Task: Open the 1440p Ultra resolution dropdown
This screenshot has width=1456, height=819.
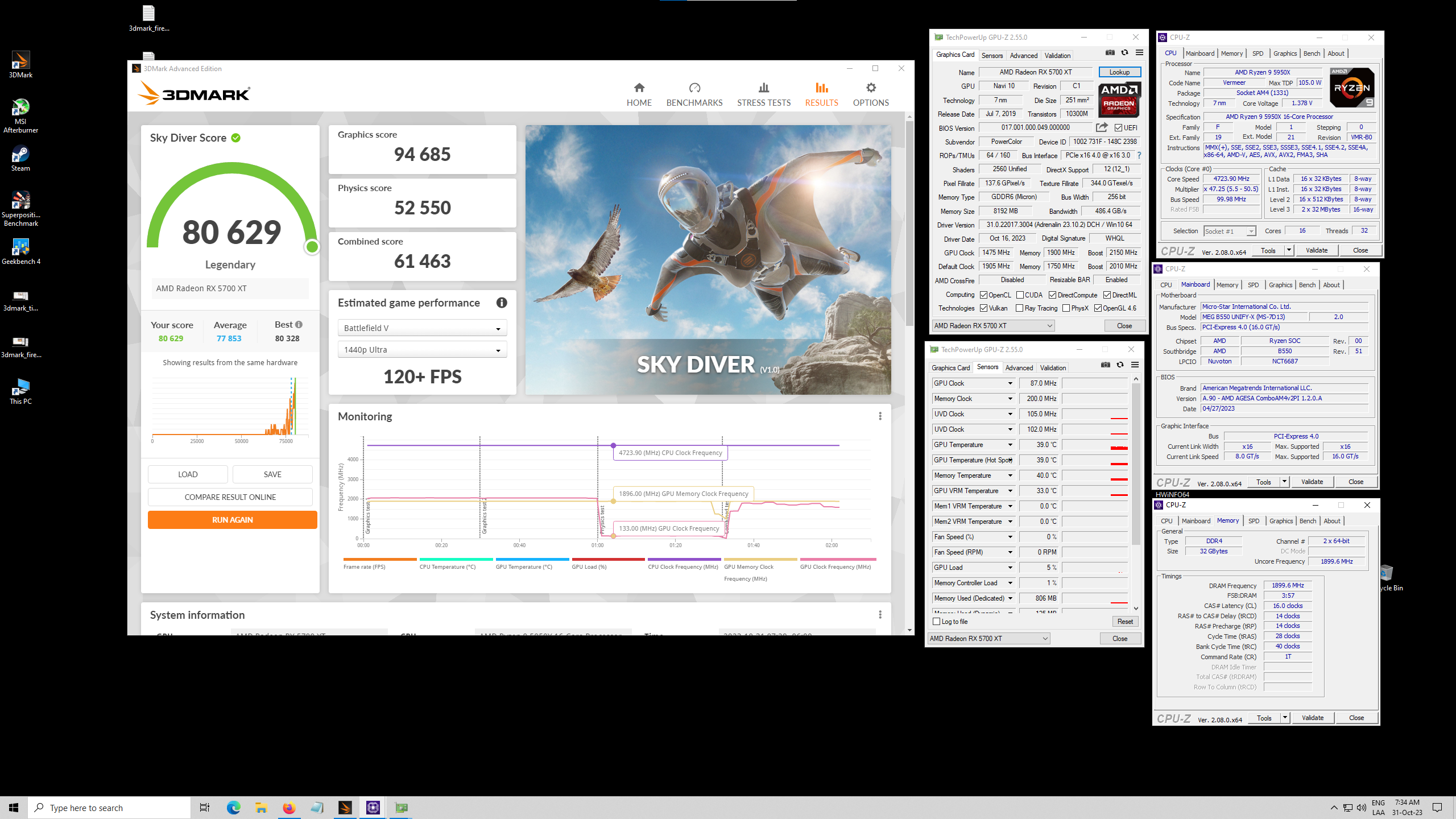Action: (421, 350)
